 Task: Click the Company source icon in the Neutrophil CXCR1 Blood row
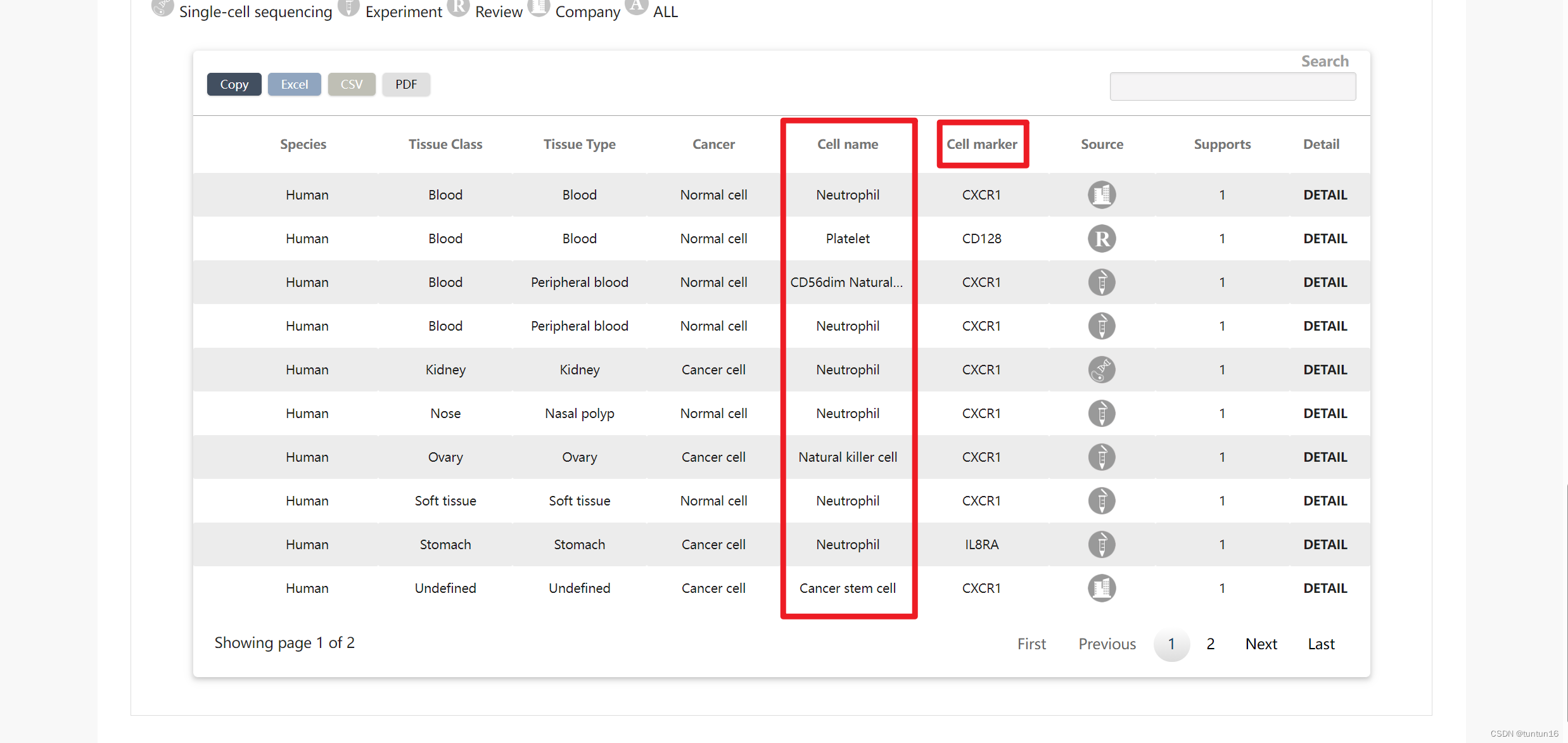pos(1101,194)
